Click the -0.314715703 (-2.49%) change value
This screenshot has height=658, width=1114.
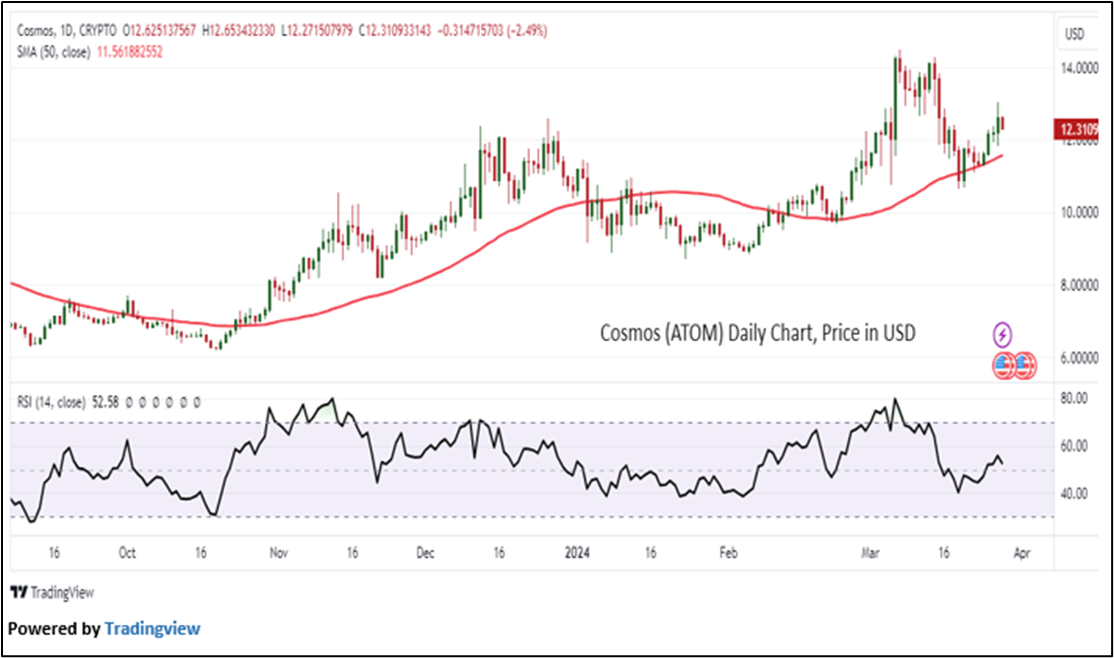click(492, 31)
